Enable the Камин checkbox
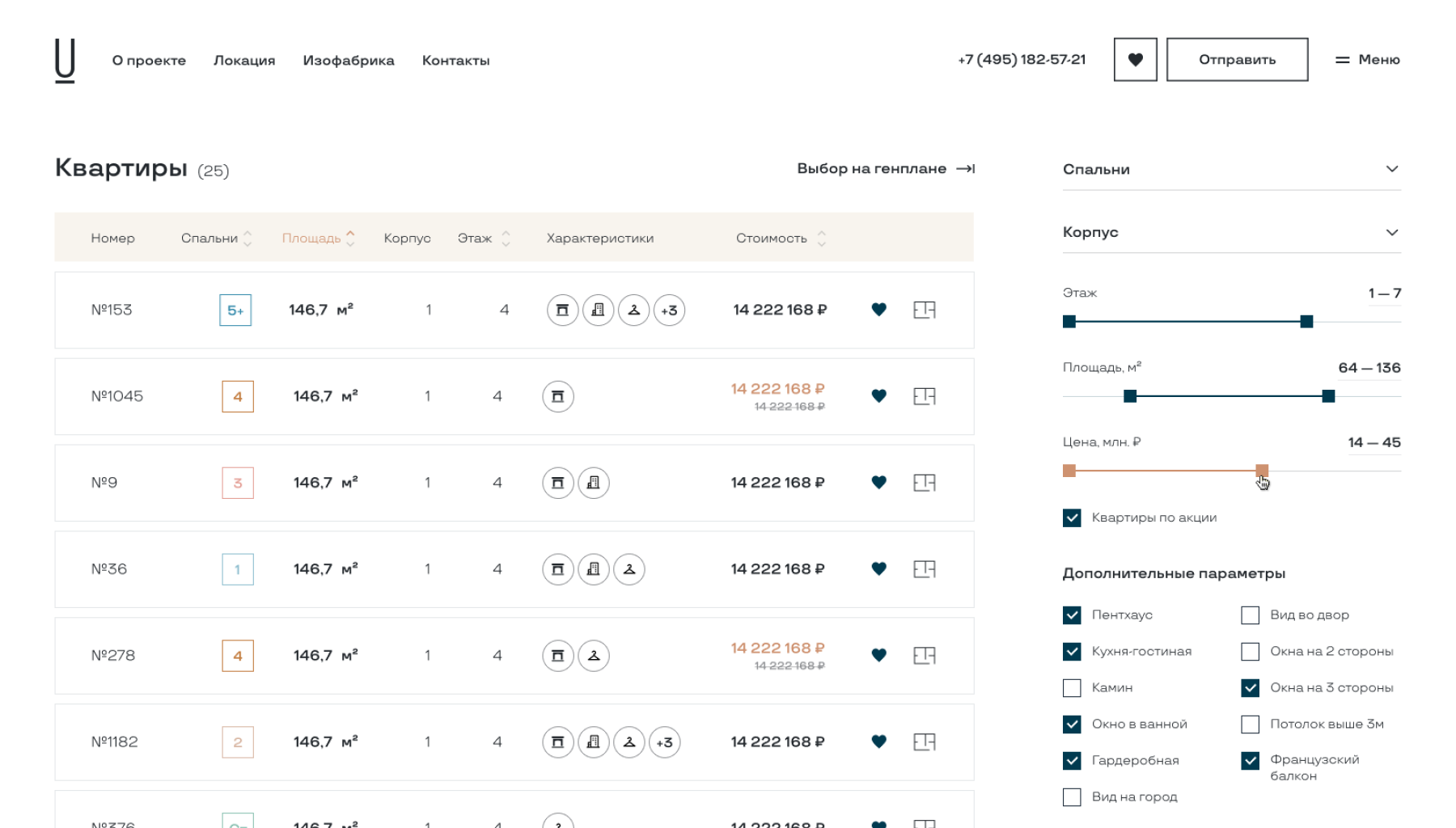This screenshot has height=828, width=1456. (1072, 688)
